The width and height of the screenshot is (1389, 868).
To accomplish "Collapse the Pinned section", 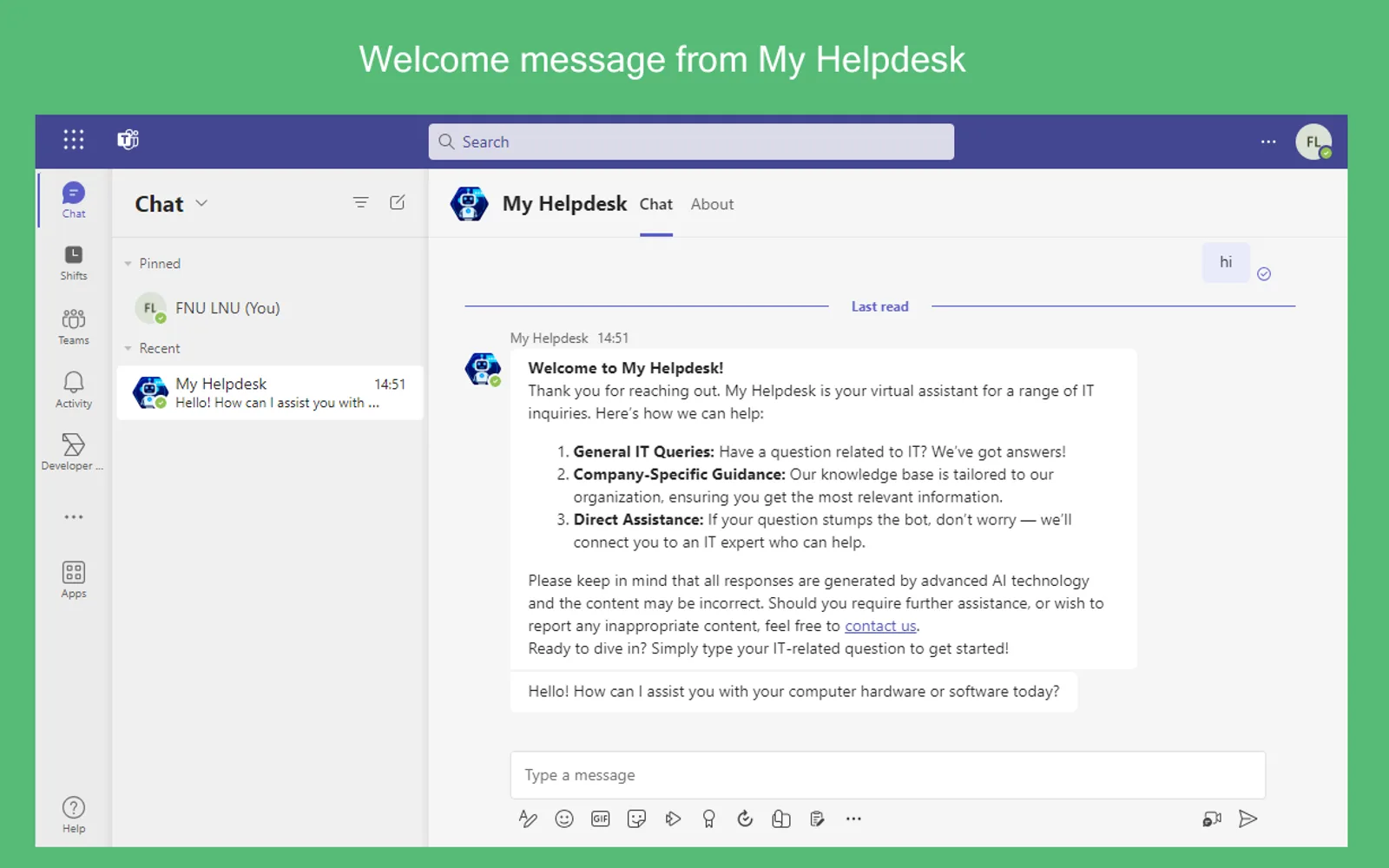I will click(x=128, y=264).
